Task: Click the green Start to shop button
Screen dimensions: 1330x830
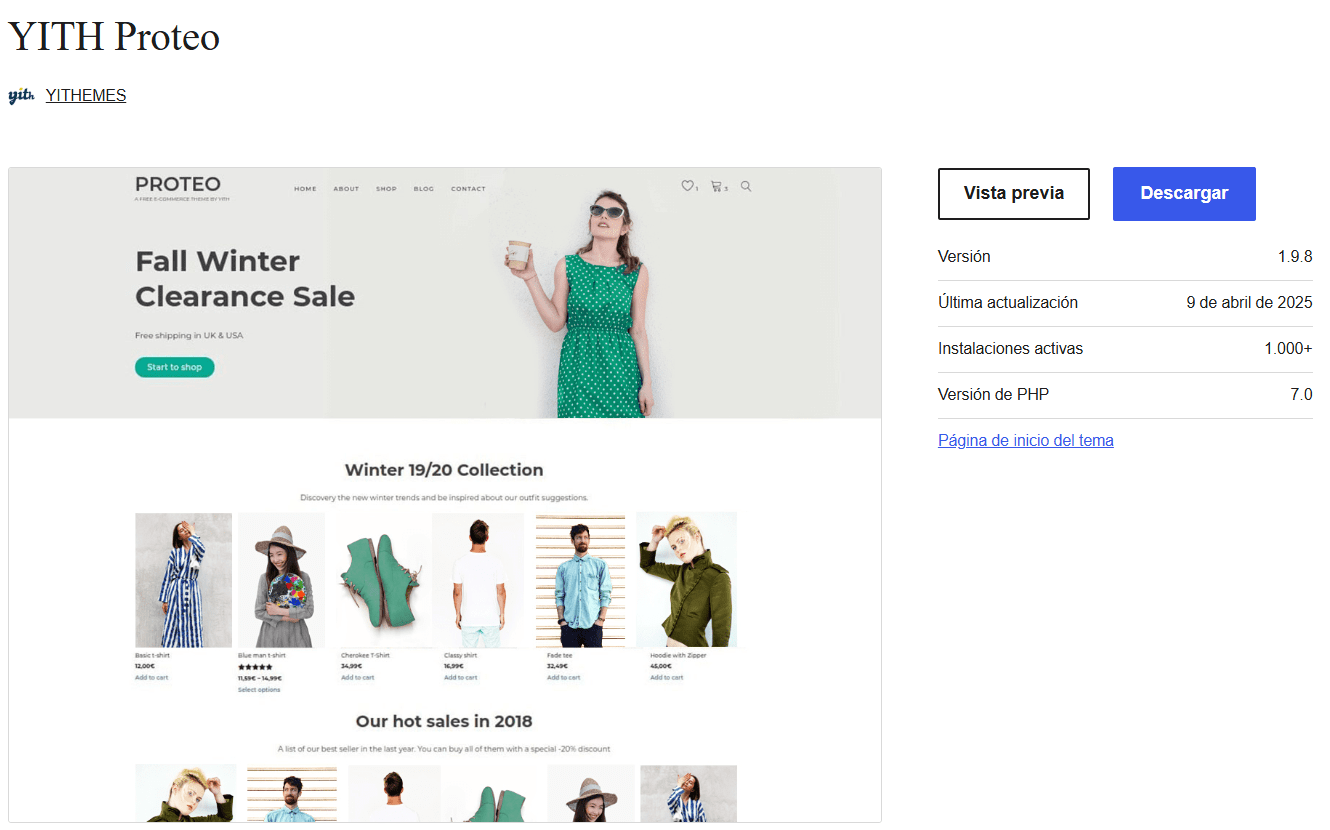Action: point(175,368)
